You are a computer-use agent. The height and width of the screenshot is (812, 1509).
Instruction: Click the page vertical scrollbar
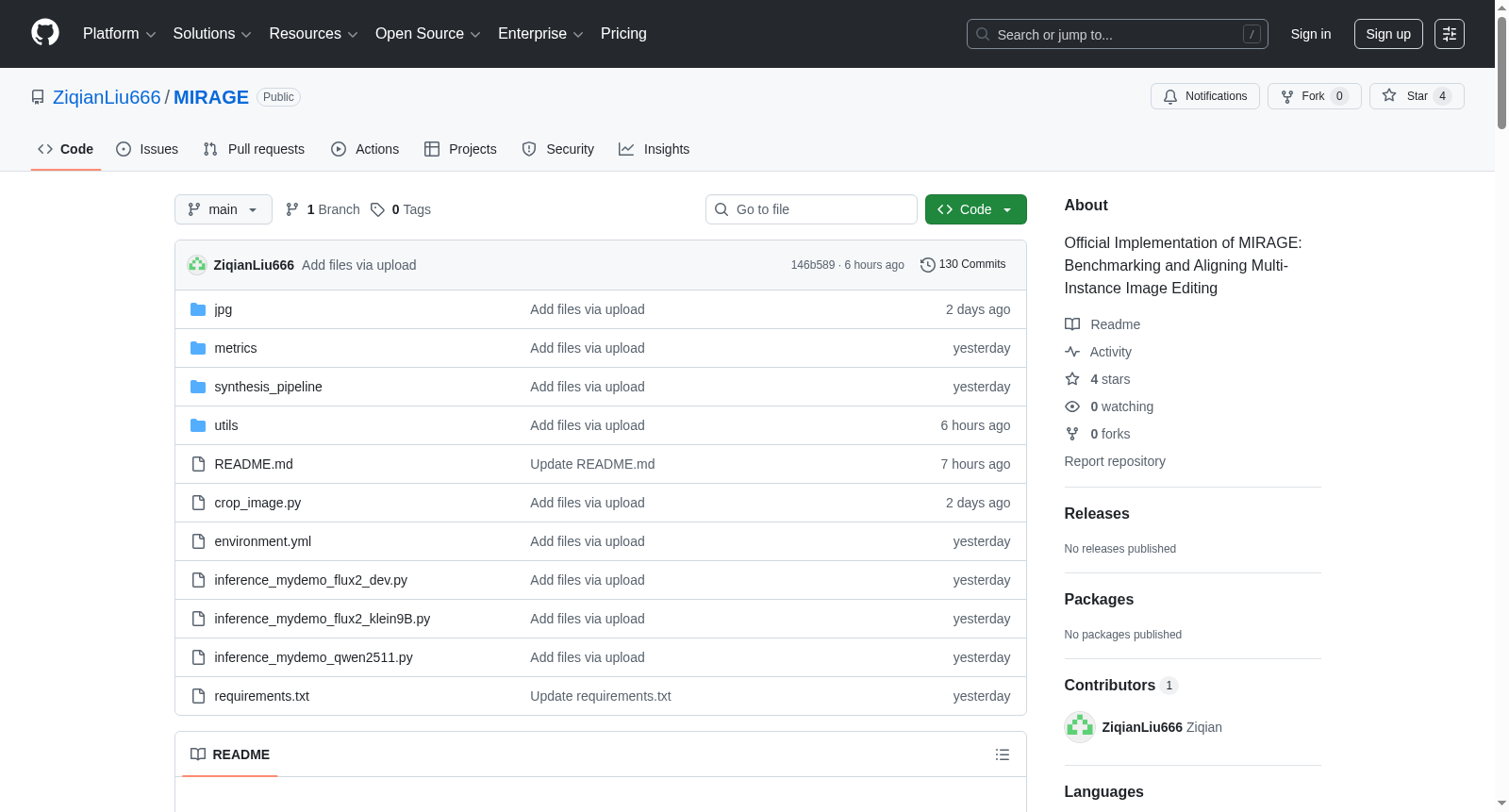click(1501, 74)
